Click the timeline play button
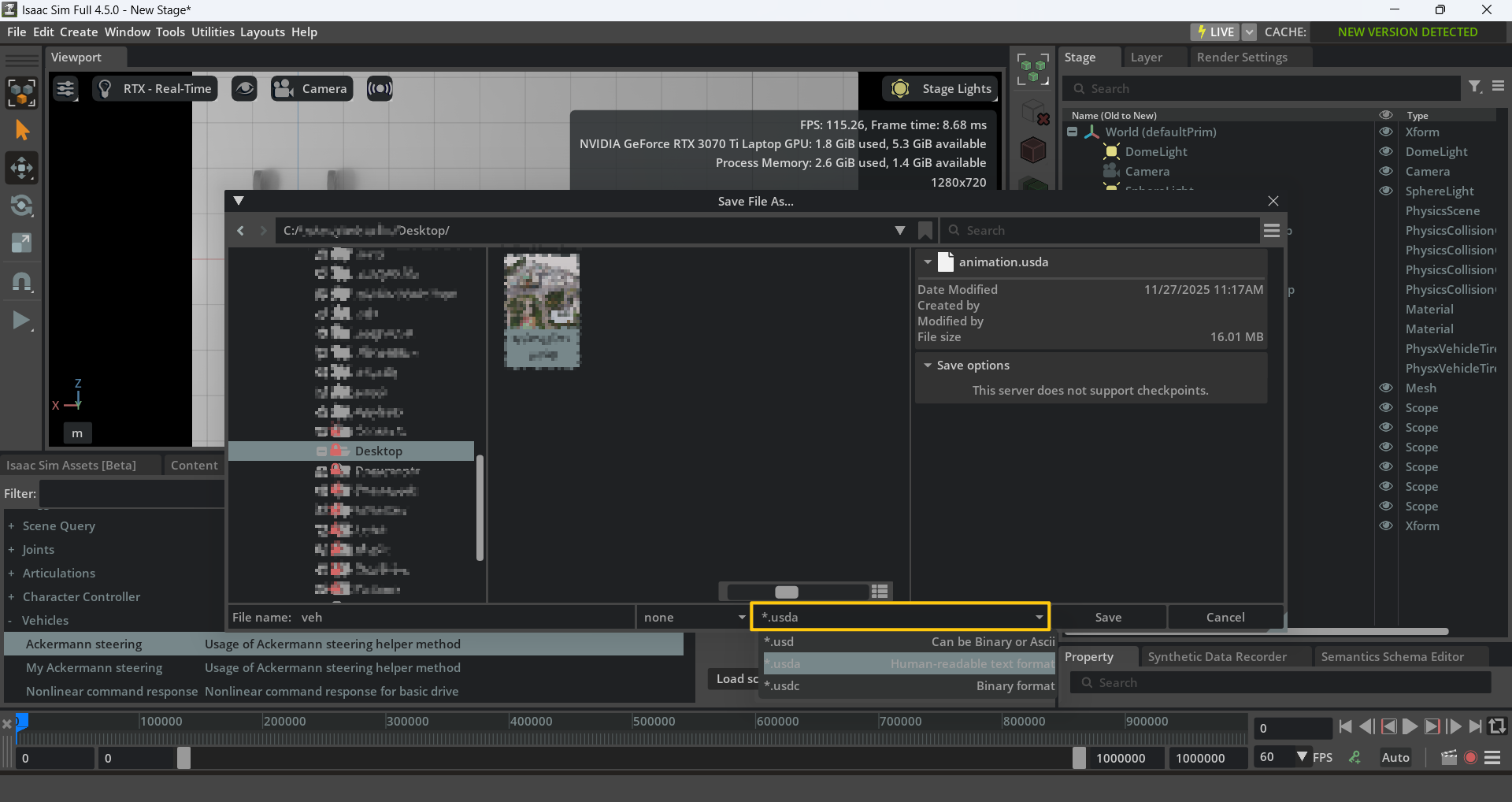The width and height of the screenshot is (1512, 802). [1410, 727]
